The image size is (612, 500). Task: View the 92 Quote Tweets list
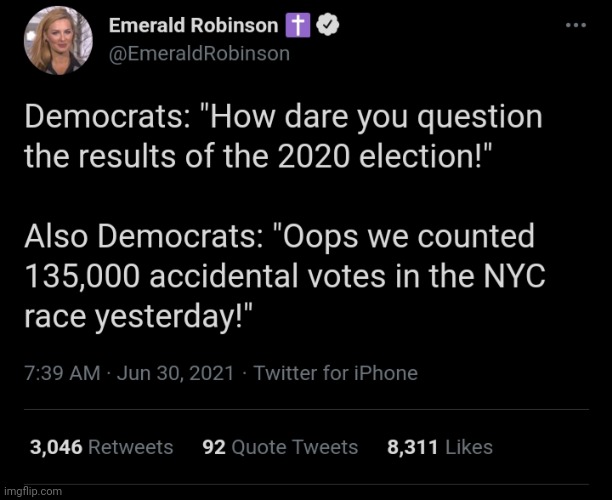pos(280,447)
